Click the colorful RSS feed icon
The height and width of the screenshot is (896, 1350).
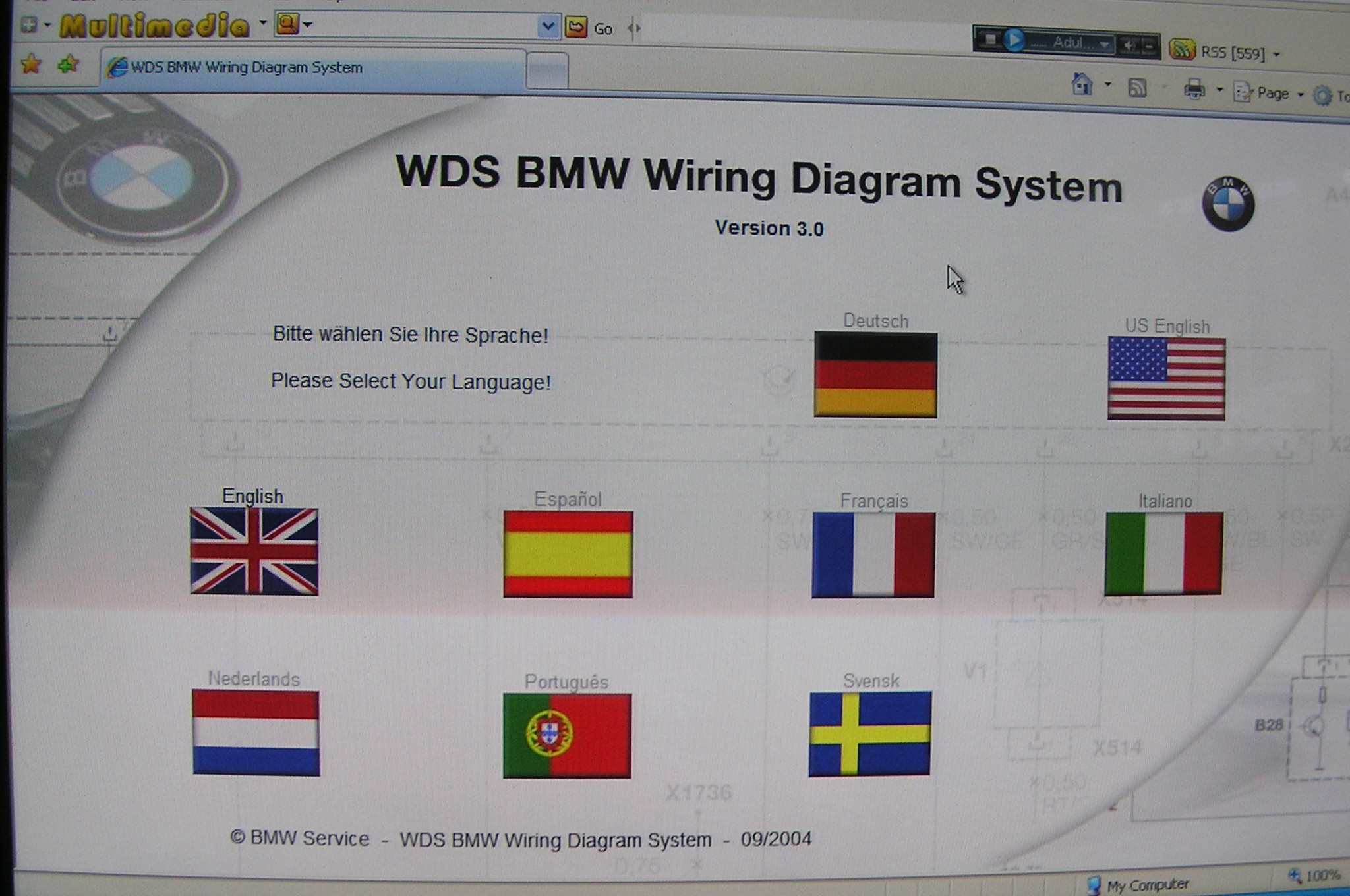[x=1182, y=49]
